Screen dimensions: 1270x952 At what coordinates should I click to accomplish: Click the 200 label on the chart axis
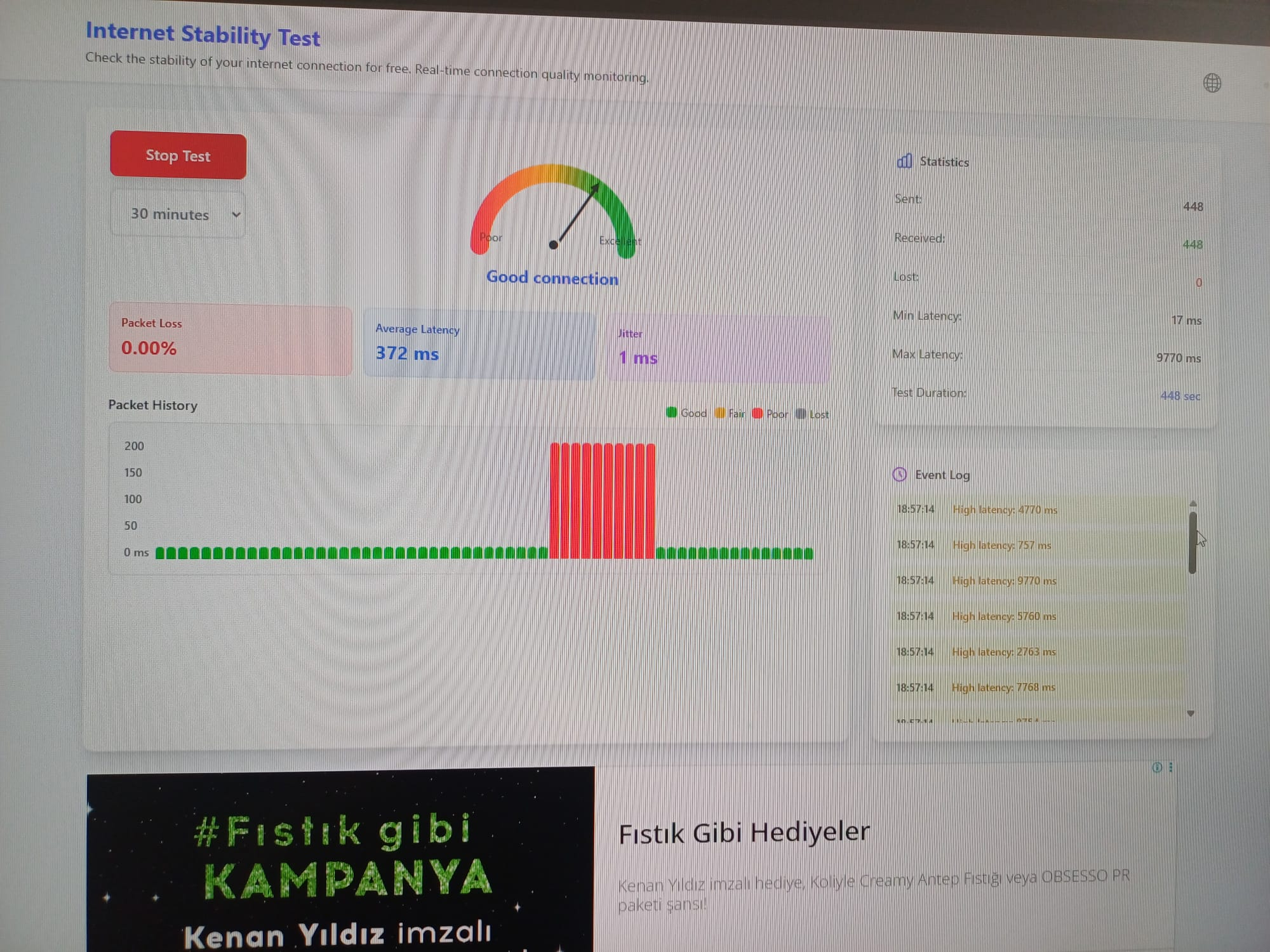134,446
